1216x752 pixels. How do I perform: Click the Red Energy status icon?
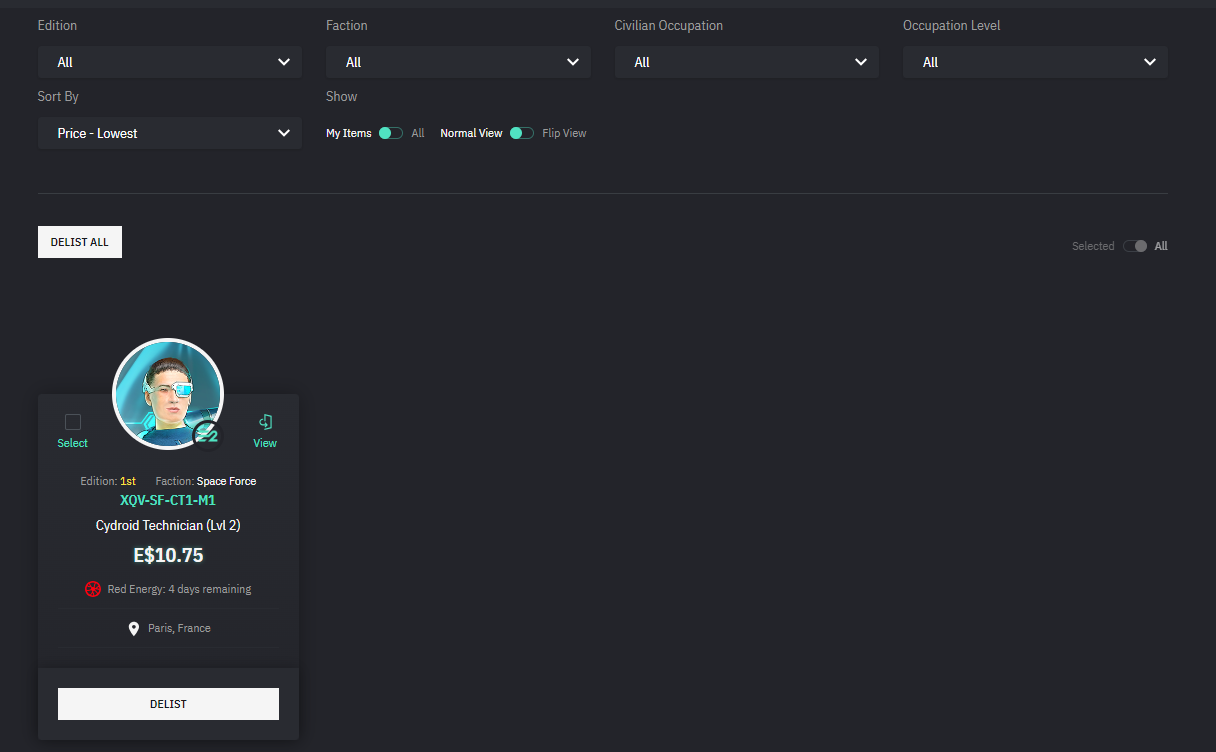point(93,589)
